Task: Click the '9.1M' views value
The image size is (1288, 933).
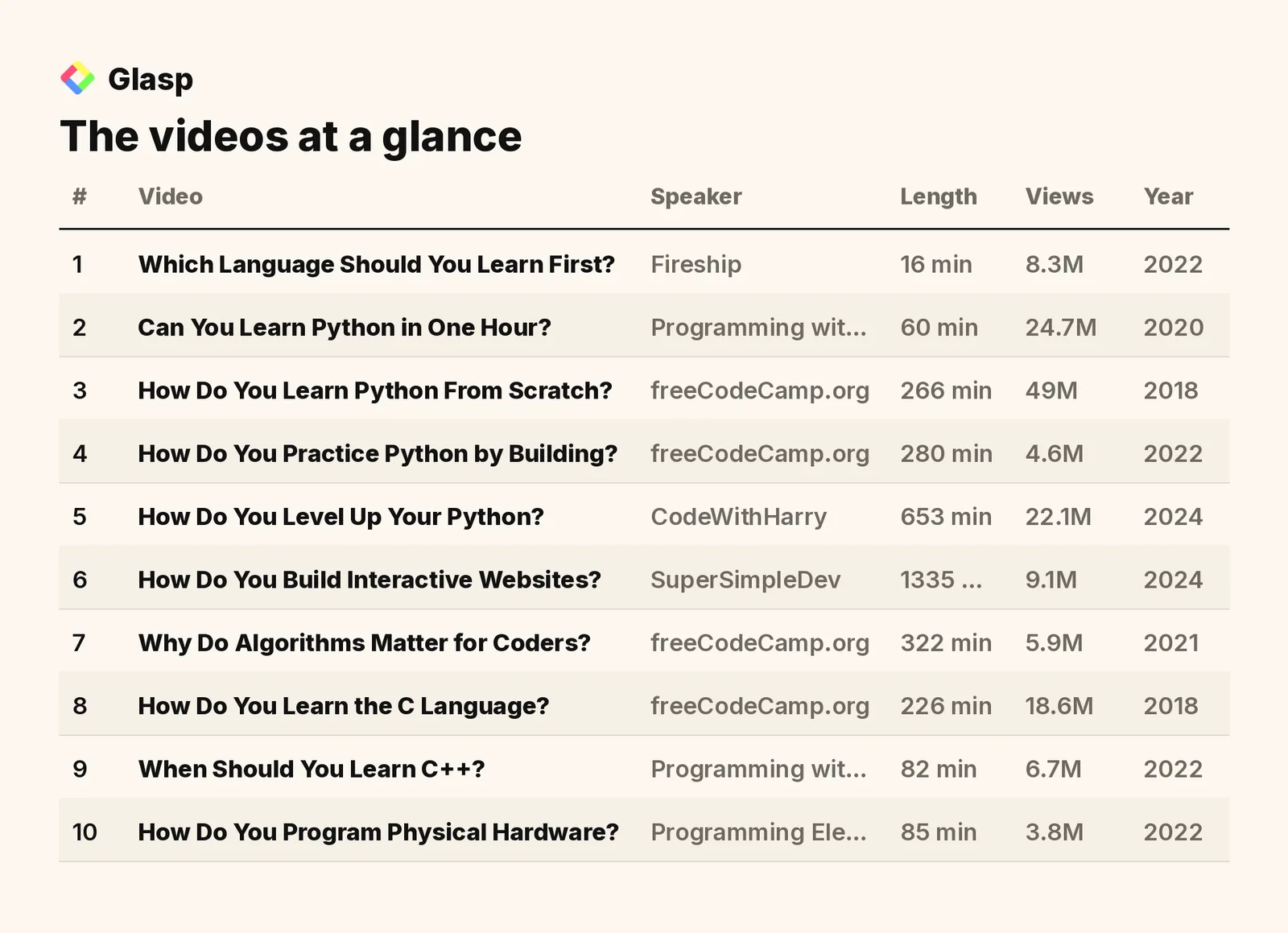Action: pos(1051,580)
